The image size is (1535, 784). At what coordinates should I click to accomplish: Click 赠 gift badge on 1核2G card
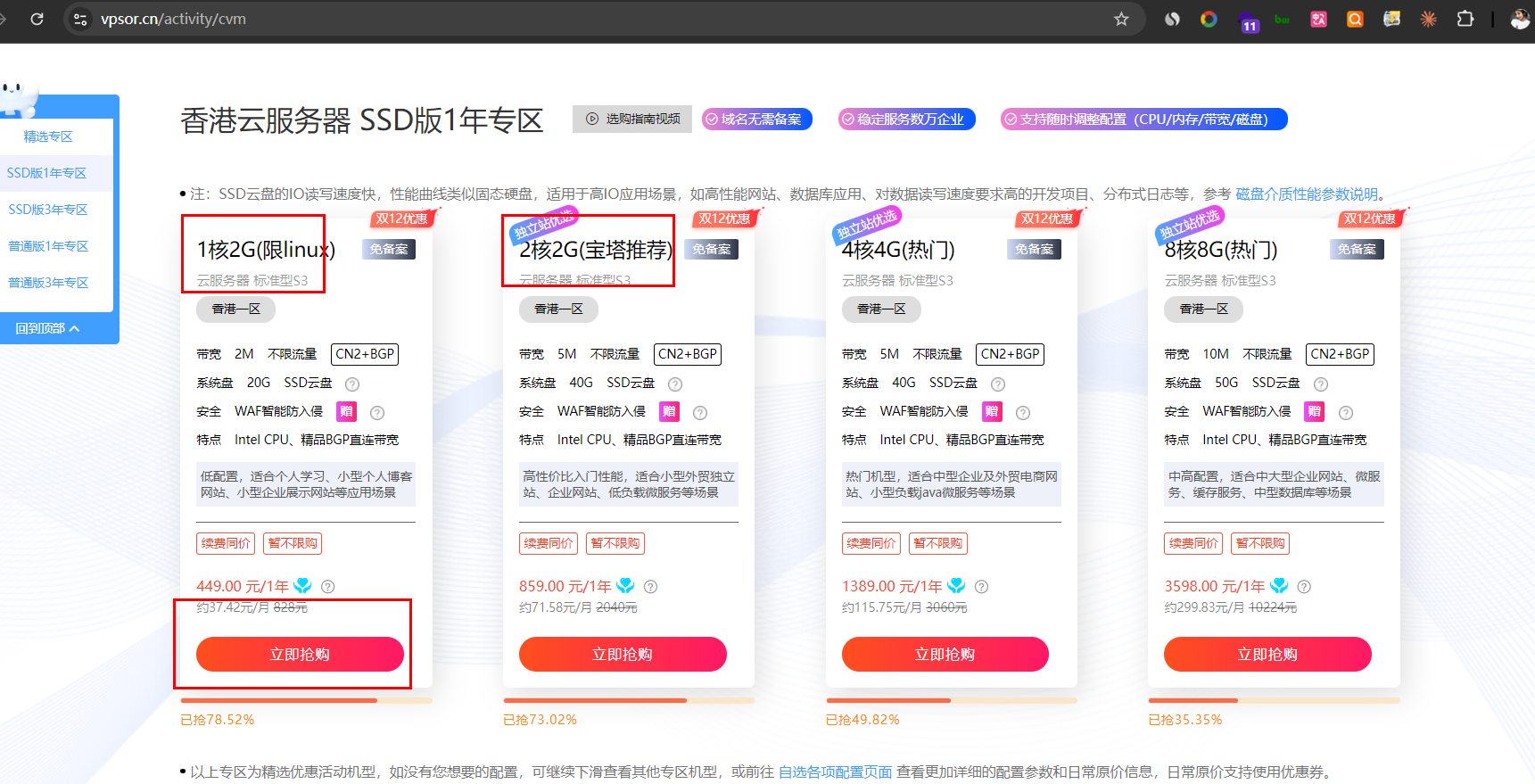pos(346,411)
